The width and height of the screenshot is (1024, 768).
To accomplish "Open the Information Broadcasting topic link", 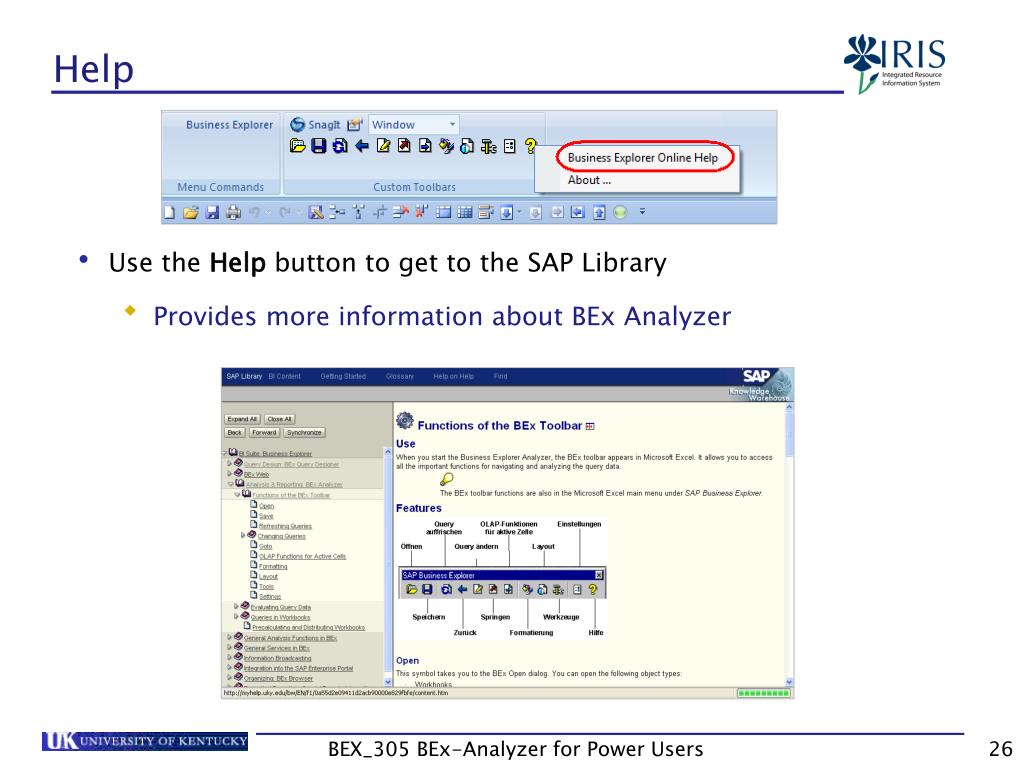I will tap(278, 658).
